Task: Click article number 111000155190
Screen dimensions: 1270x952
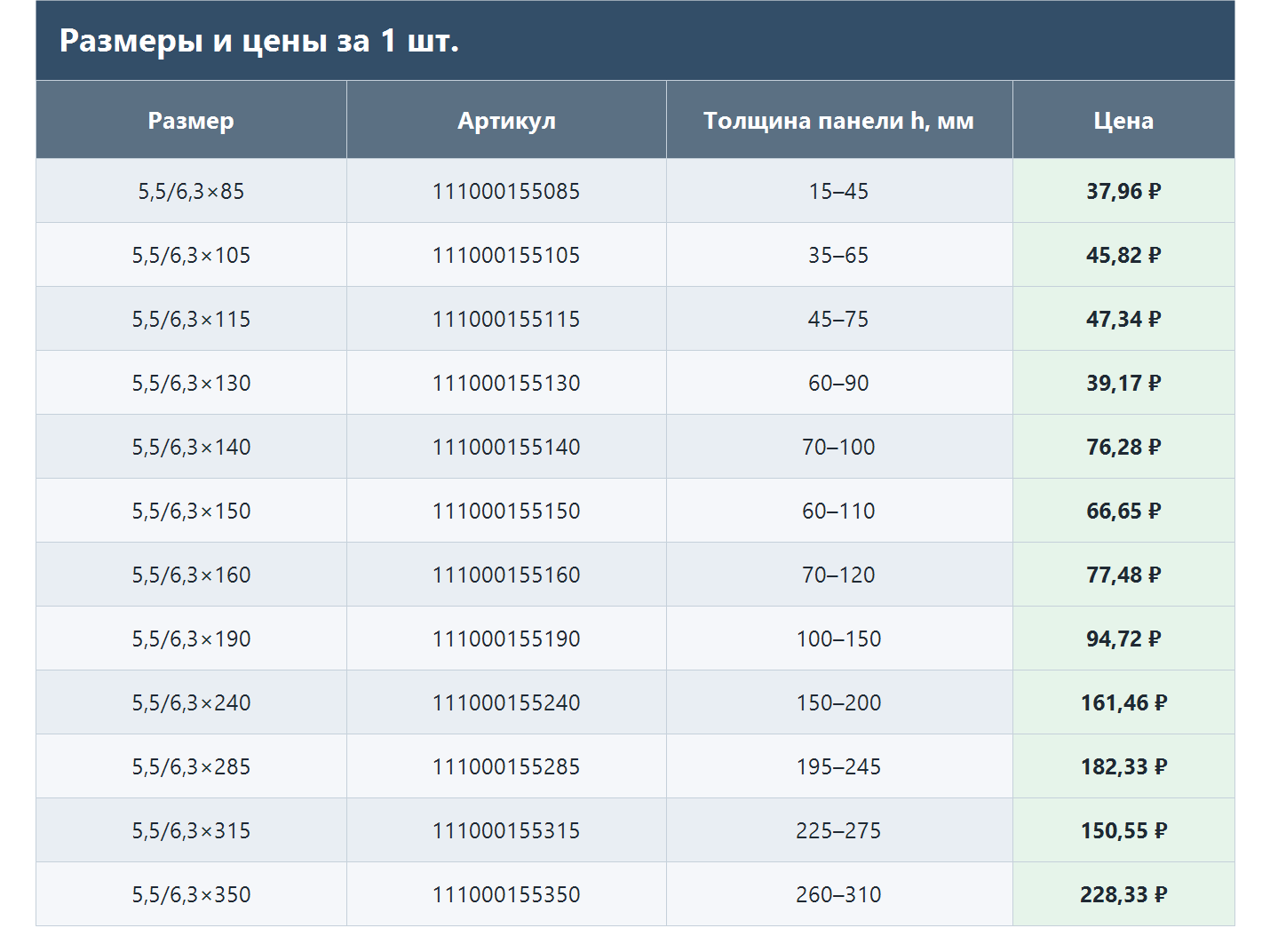Action: coord(506,639)
